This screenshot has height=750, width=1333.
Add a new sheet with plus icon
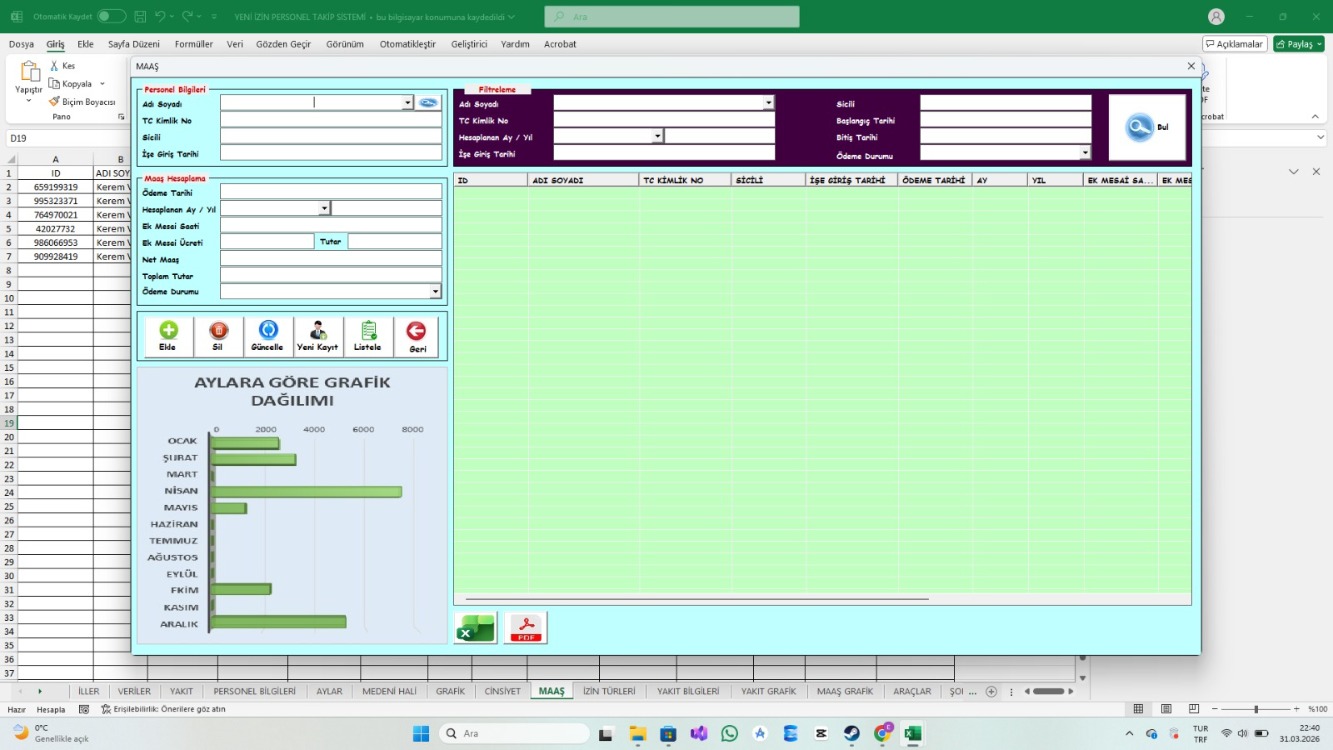tap(991, 691)
